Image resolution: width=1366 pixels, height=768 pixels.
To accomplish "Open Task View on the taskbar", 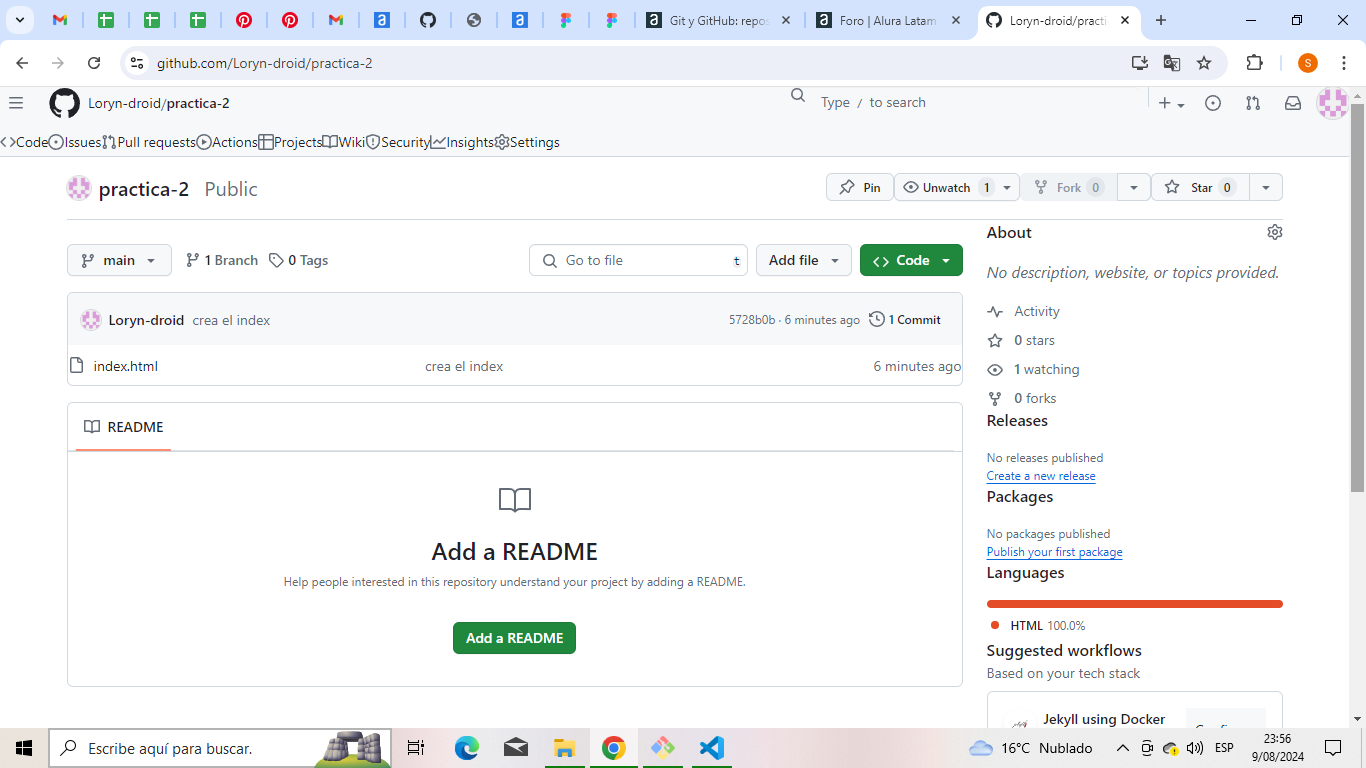I will pos(416,748).
